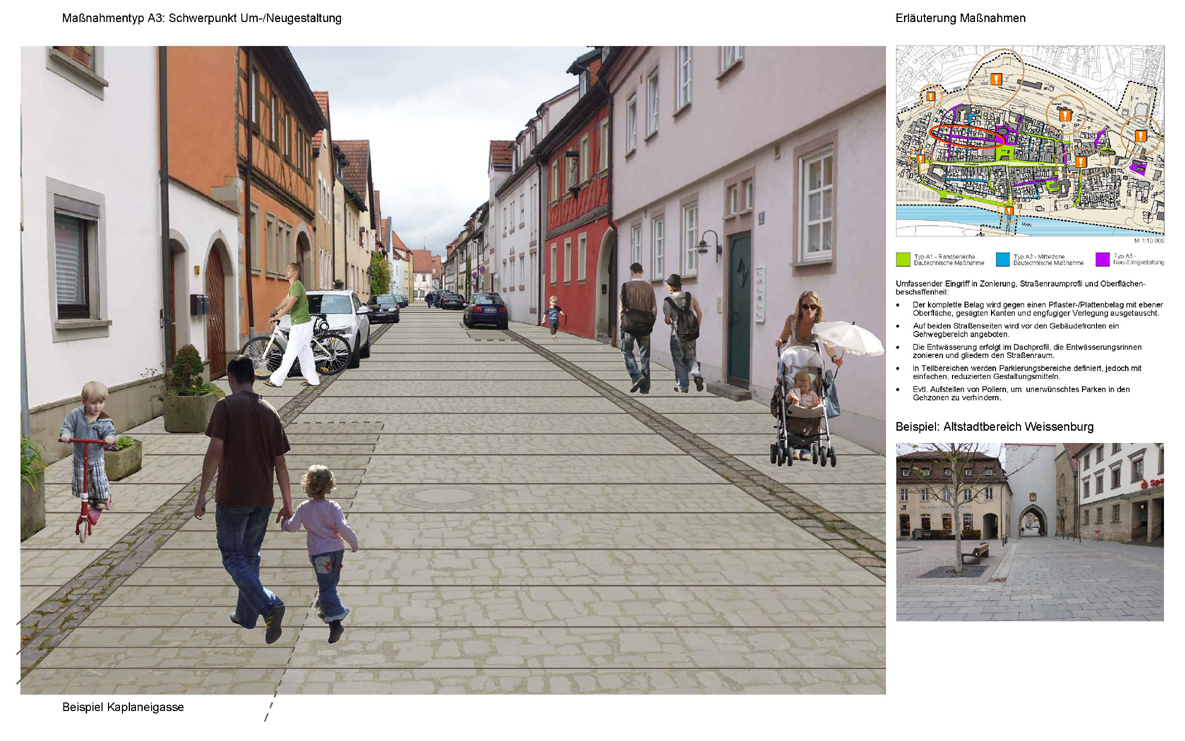Click the wall lantern beside the green door
This screenshot has width=1185, height=741.
tap(709, 243)
